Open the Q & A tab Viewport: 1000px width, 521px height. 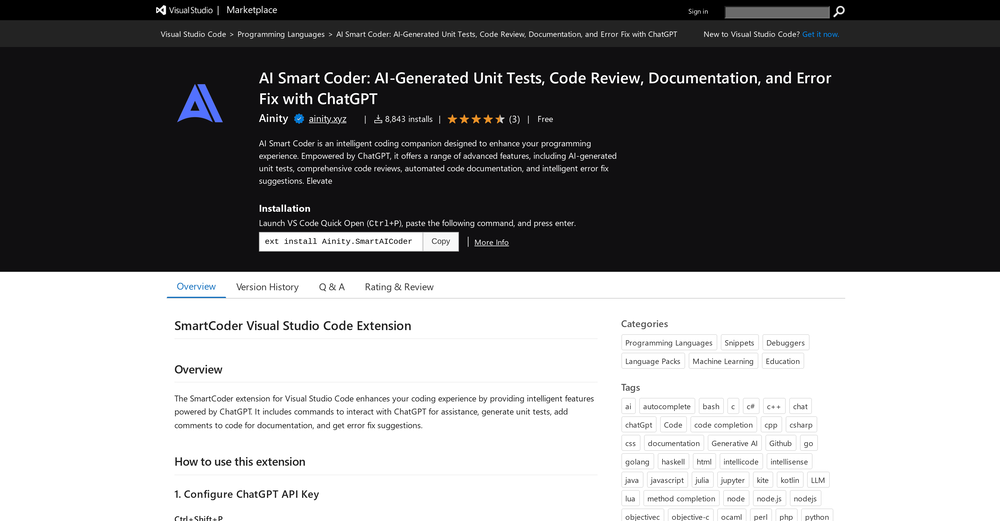tap(332, 287)
